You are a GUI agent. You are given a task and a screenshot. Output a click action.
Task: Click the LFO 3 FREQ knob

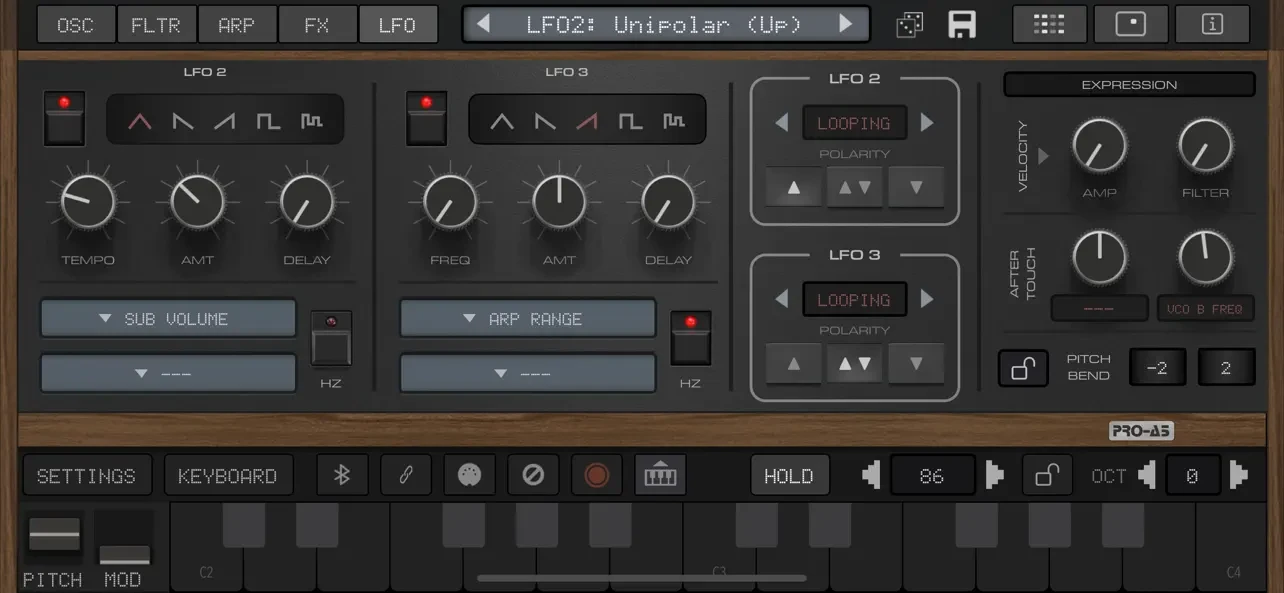(450, 202)
